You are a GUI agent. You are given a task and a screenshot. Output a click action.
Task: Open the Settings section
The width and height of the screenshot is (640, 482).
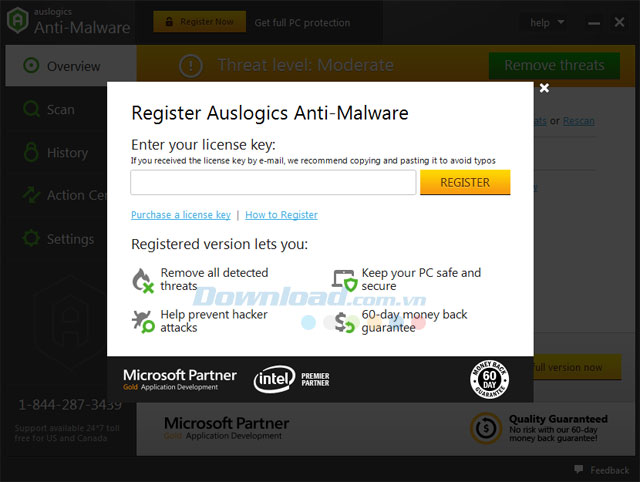(x=56, y=239)
